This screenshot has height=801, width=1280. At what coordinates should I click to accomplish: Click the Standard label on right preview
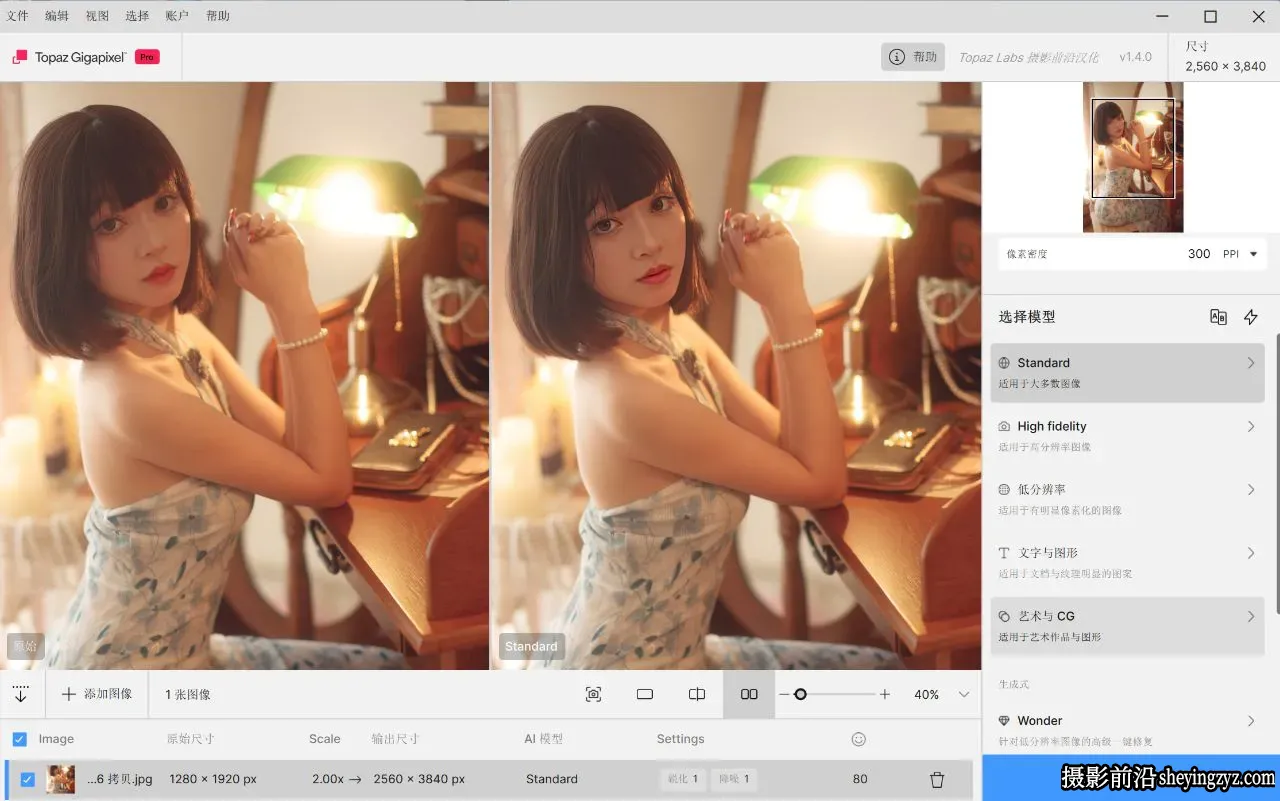(531, 646)
